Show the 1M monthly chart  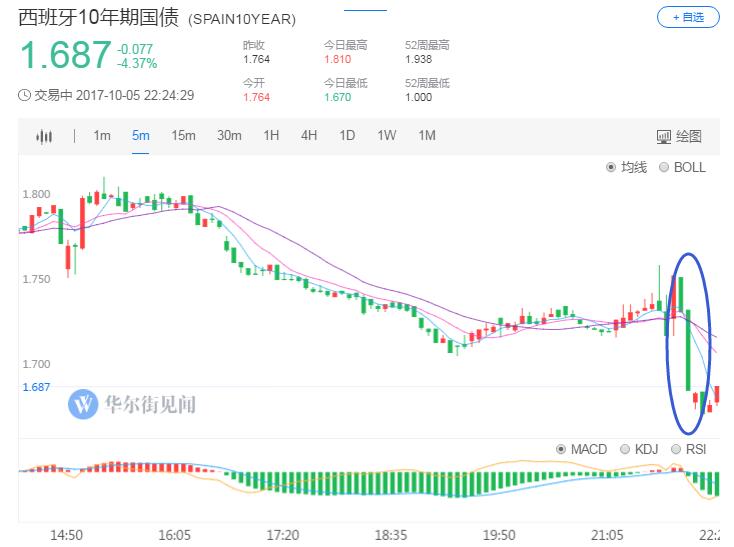pos(427,136)
